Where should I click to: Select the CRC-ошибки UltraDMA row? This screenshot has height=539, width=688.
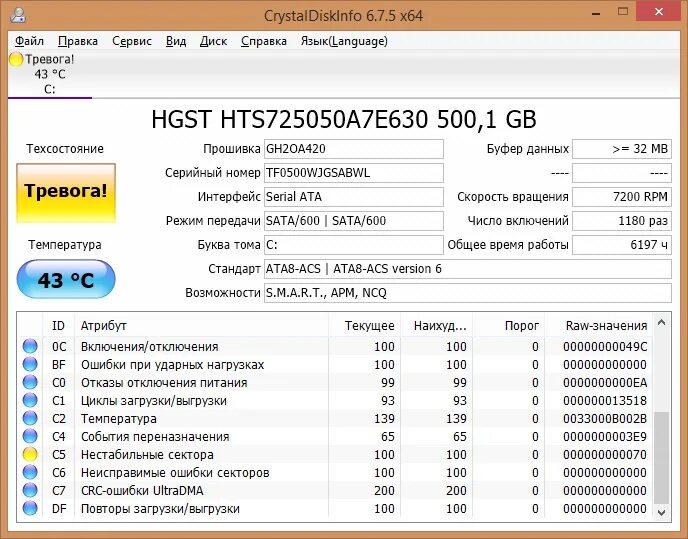(x=335, y=490)
